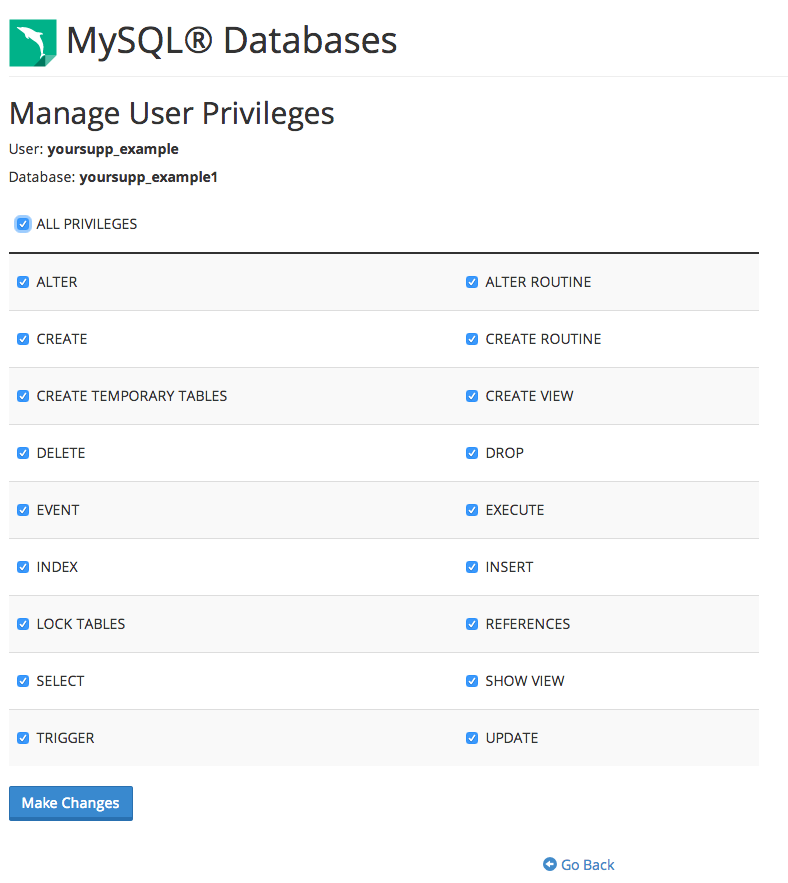
Task: Disable the EXECUTE privilege
Action: coord(471,510)
